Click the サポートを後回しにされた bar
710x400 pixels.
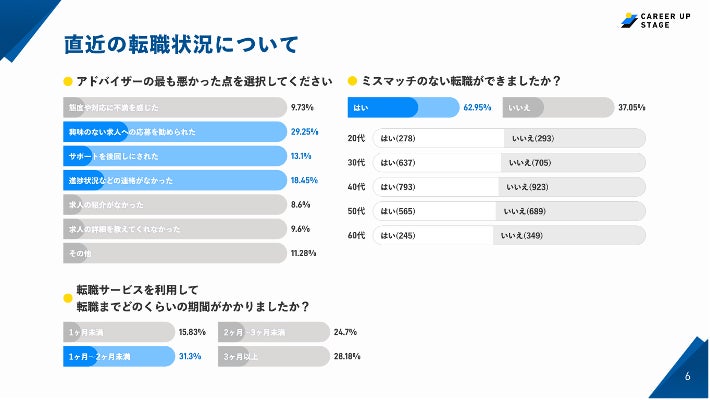point(170,156)
